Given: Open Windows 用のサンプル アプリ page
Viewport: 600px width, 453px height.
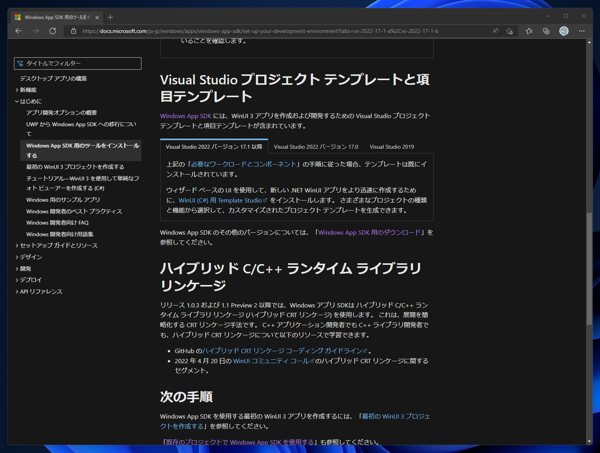Looking at the screenshot, I should [63, 200].
